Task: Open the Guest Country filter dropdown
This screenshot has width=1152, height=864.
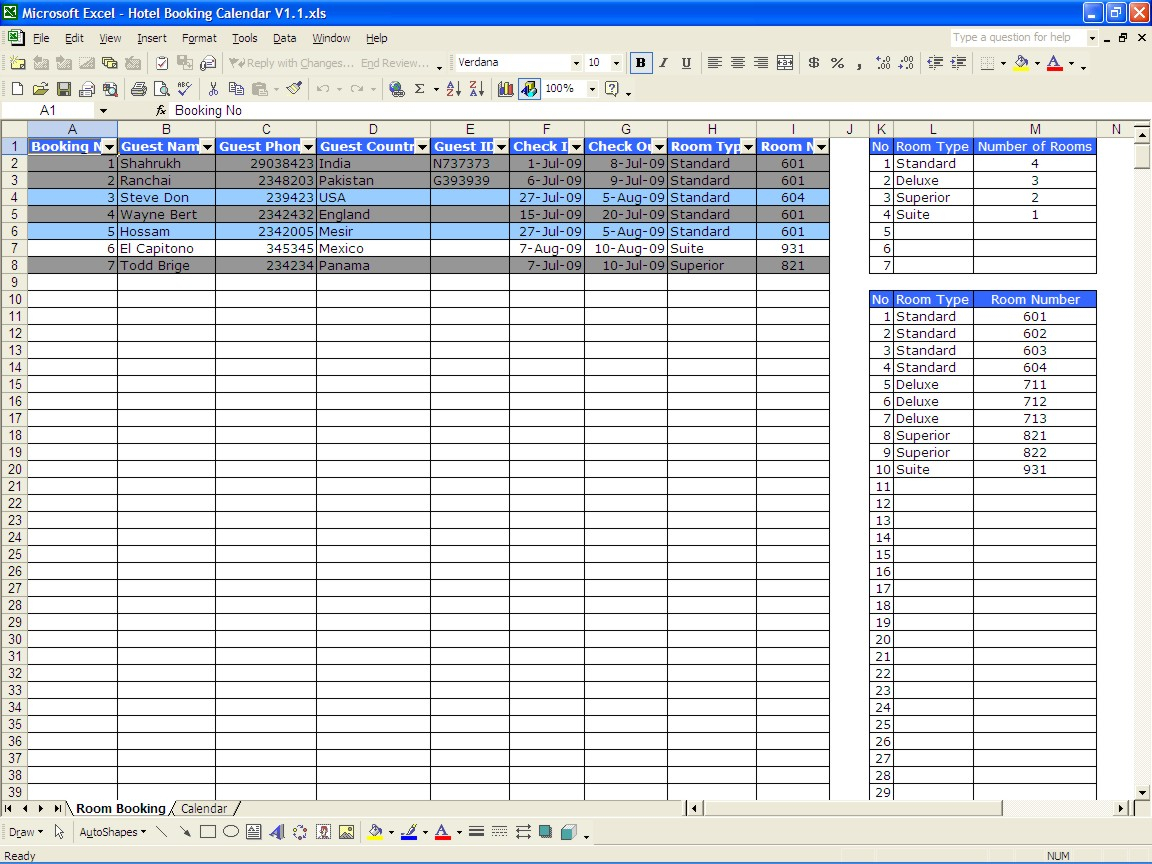Action: pyautogui.click(x=422, y=147)
